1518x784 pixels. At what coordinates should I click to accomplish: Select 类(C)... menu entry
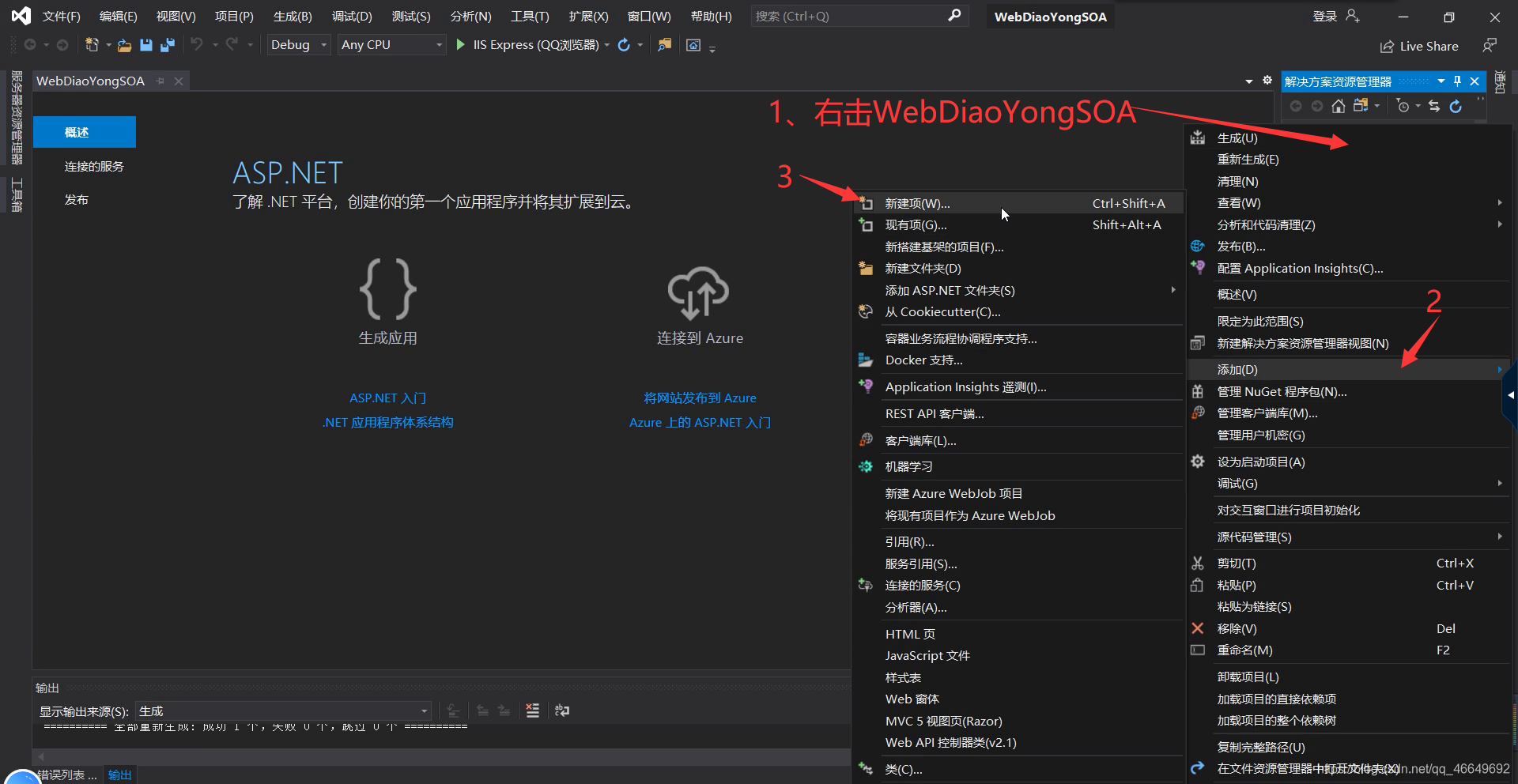1018,770
